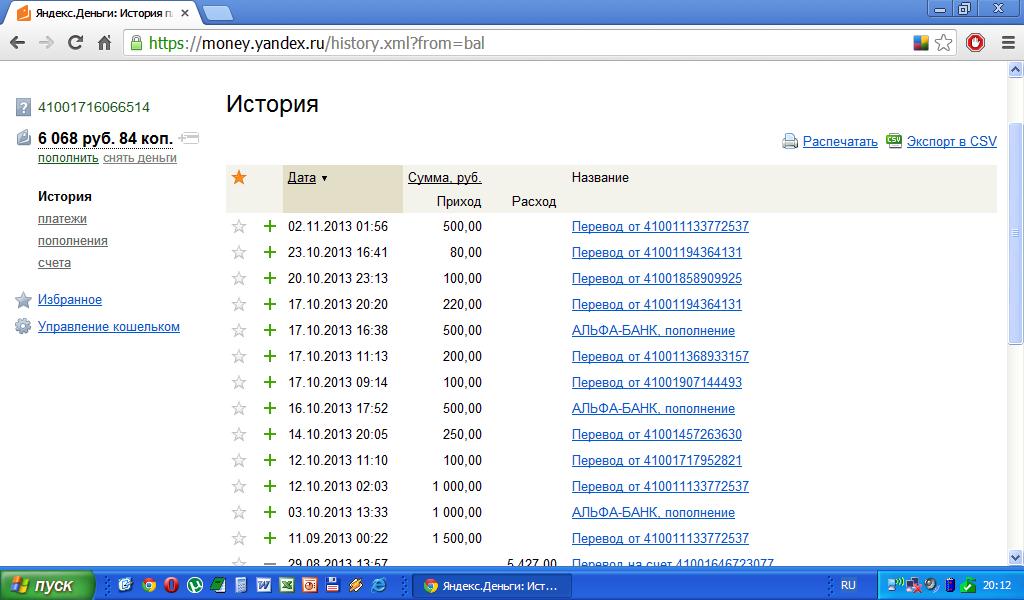Image resolution: width=1024 pixels, height=600 pixels.
Task: Open the платежи section in the sidebar
Action: click(x=62, y=219)
